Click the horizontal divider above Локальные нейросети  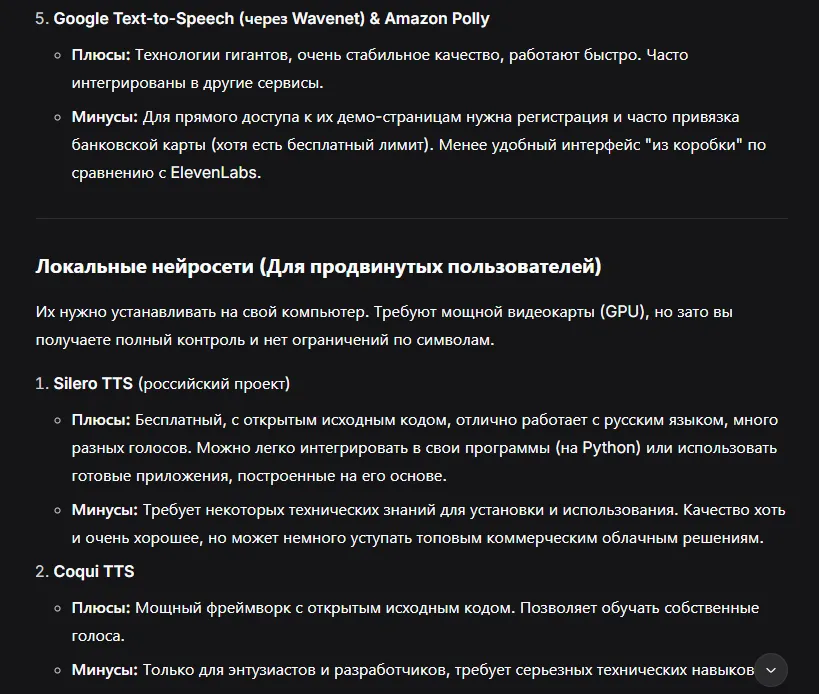pos(411,218)
